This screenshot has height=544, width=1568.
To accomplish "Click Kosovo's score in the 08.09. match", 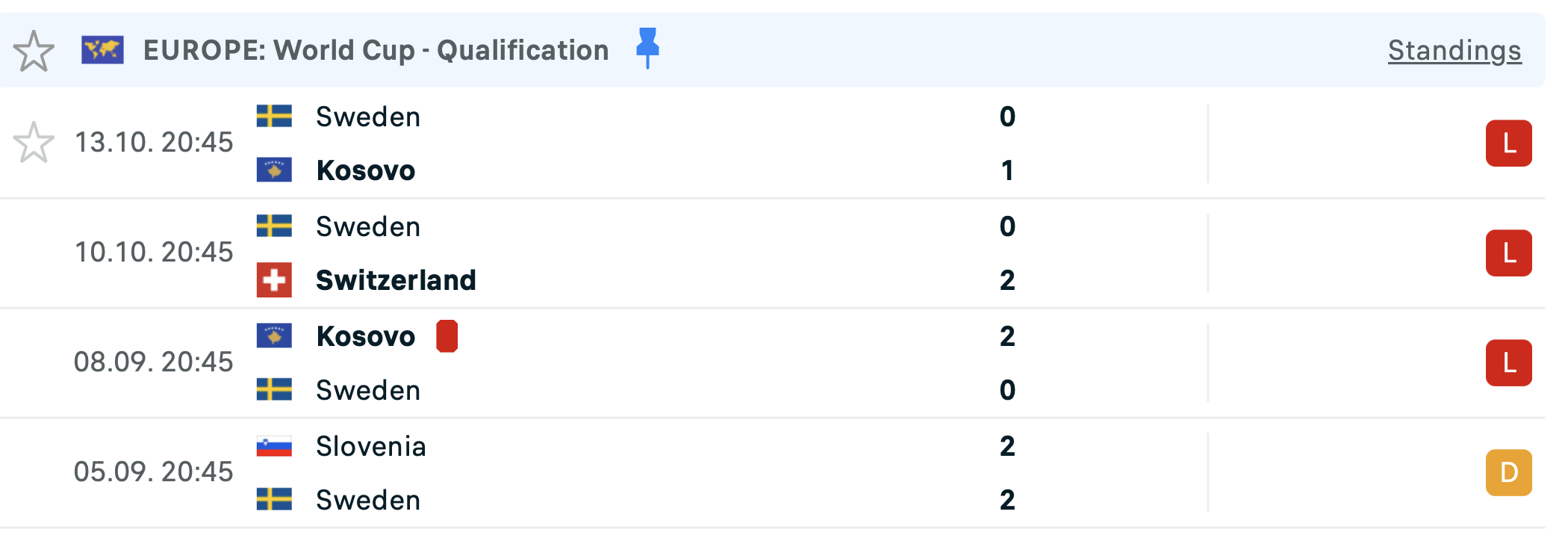I will point(1007,336).
